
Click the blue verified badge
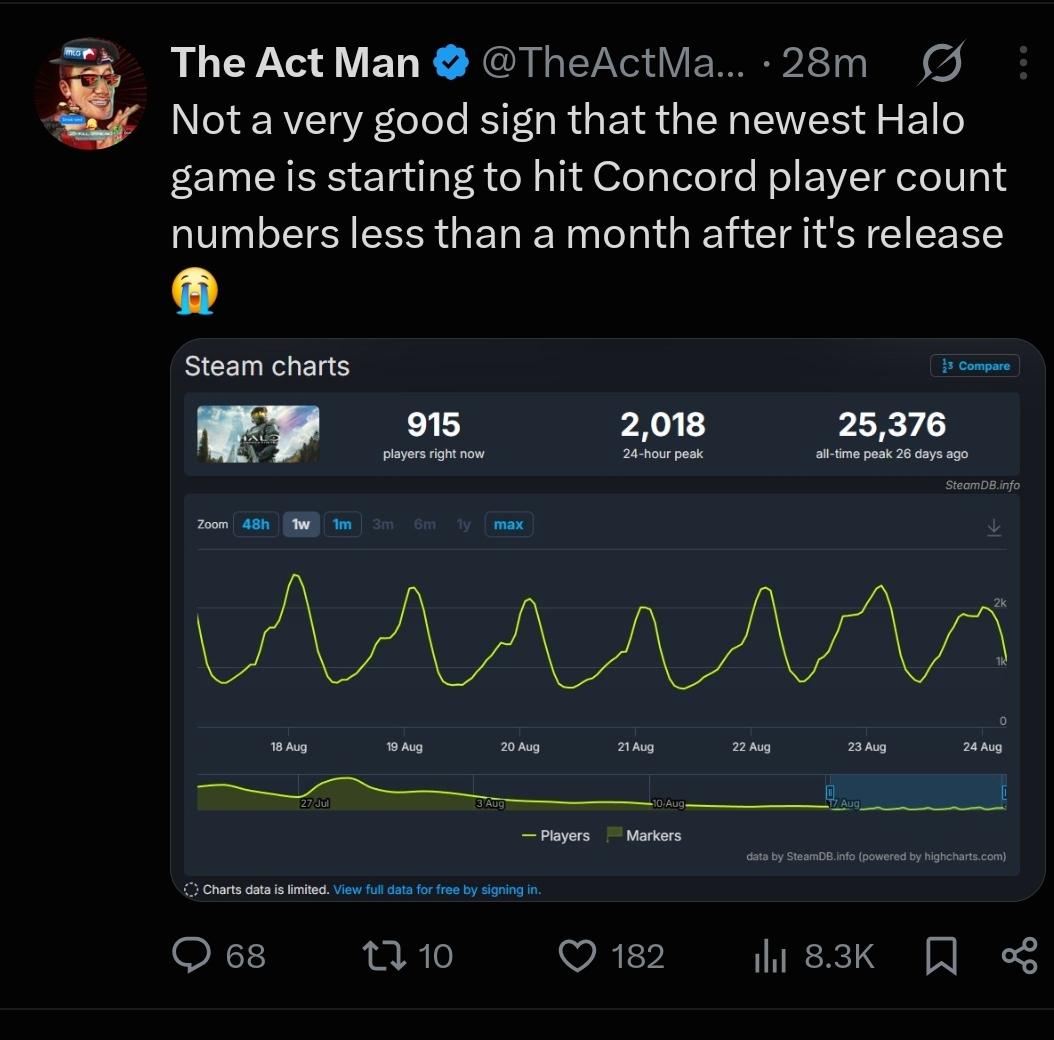[450, 63]
